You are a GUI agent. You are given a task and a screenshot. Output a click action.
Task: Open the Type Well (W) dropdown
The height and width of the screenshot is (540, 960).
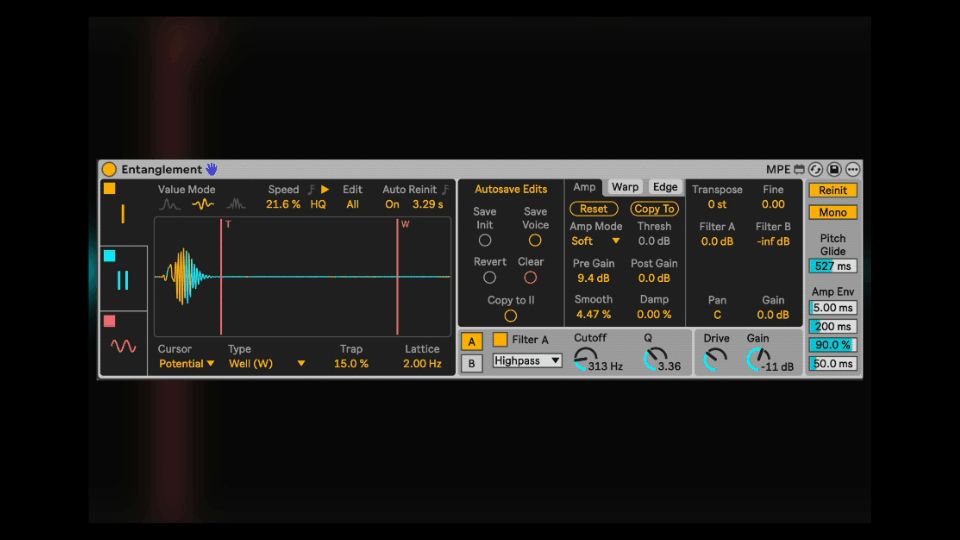(x=266, y=364)
